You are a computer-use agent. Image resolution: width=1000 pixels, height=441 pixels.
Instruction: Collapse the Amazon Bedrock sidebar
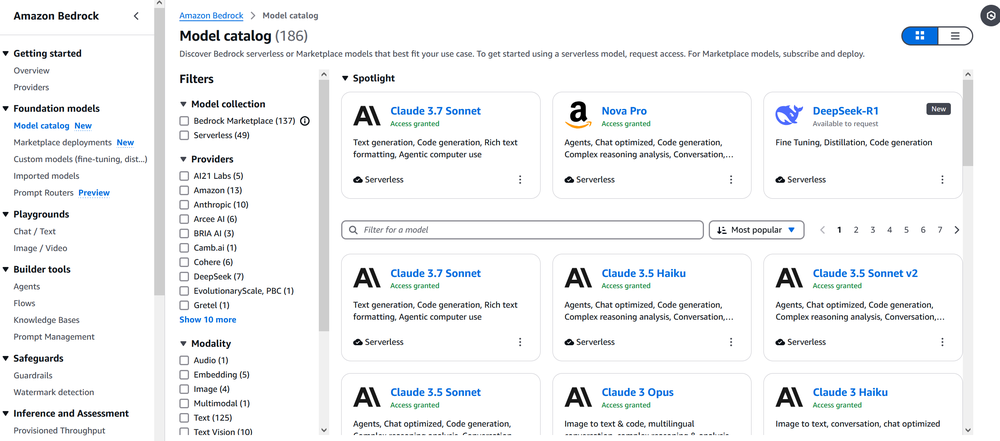(136, 16)
